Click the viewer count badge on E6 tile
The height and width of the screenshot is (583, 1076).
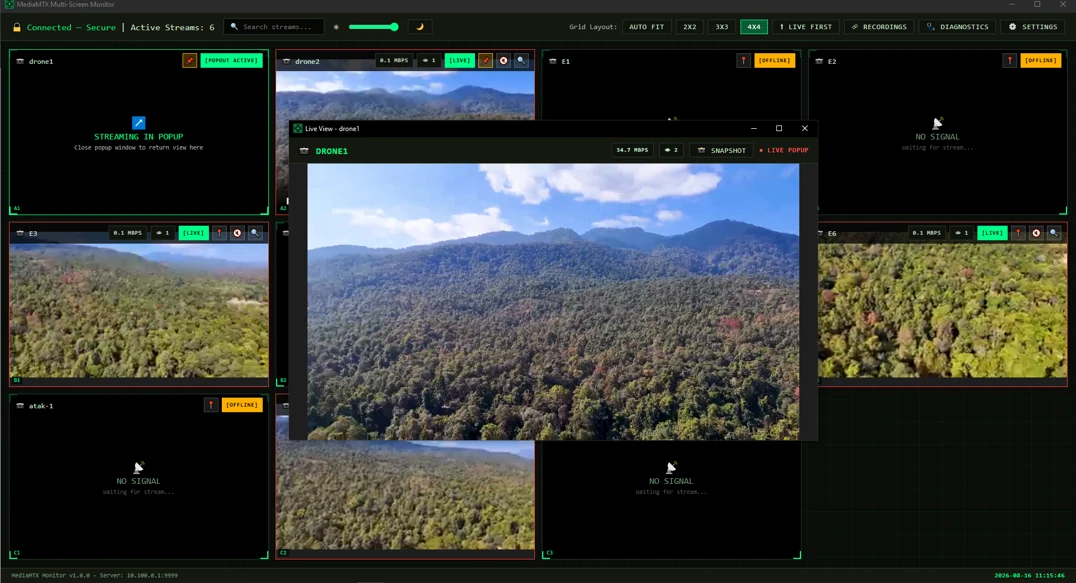coord(961,233)
